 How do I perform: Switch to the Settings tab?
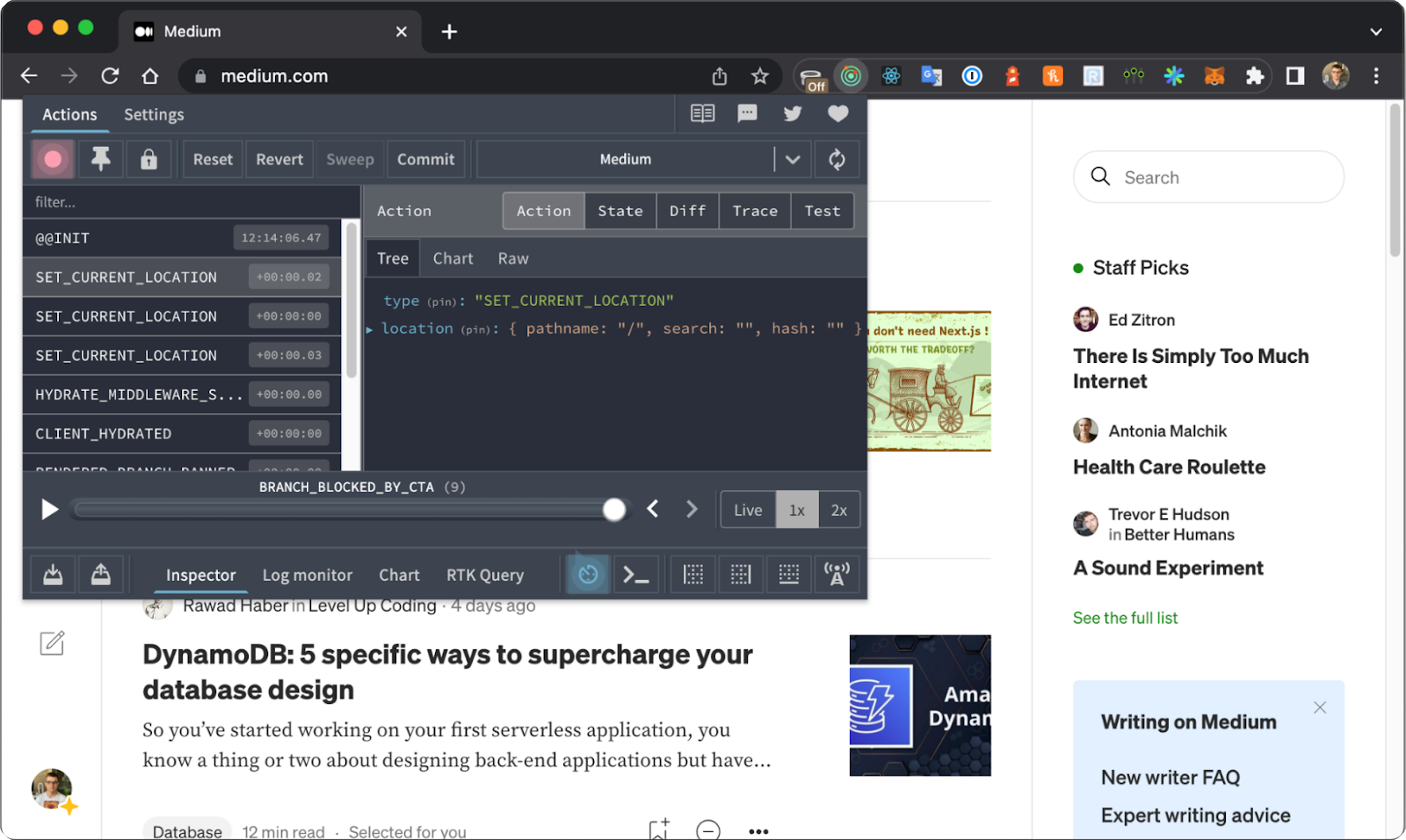(x=153, y=114)
